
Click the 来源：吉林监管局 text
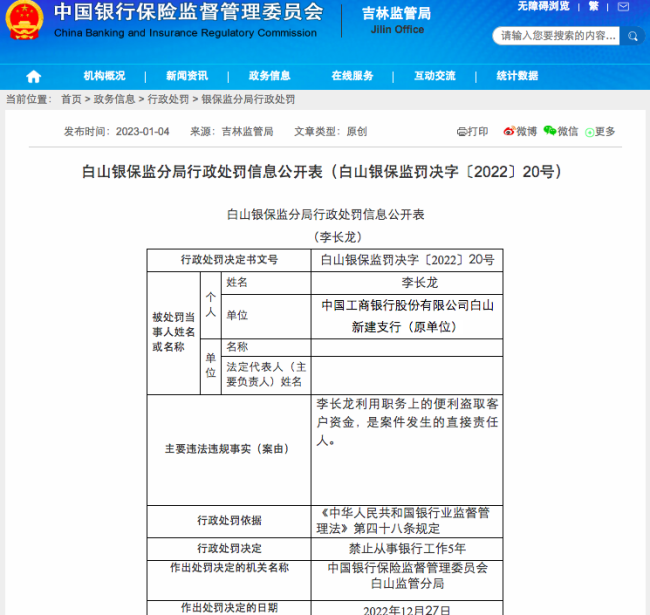(231, 132)
